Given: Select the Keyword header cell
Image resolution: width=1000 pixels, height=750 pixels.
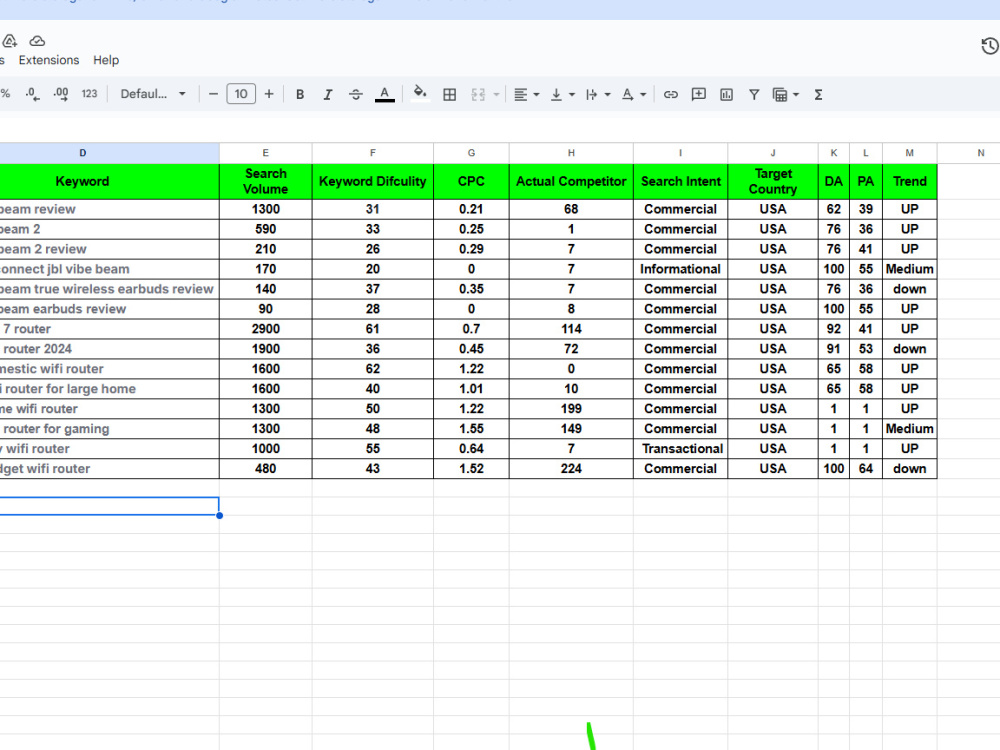Looking at the screenshot, I should [x=109, y=181].
